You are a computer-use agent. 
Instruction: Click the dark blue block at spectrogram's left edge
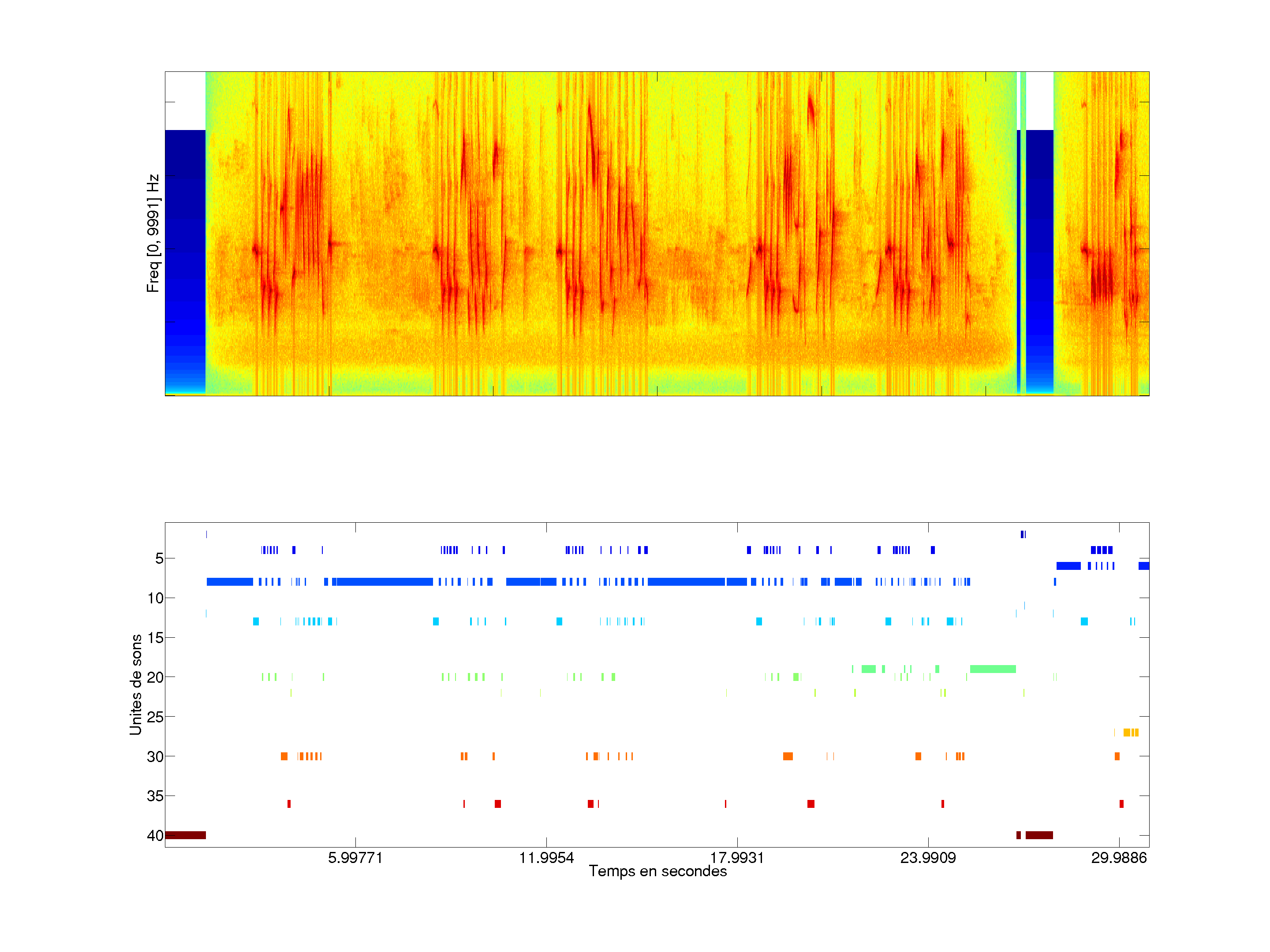[185, 253]
